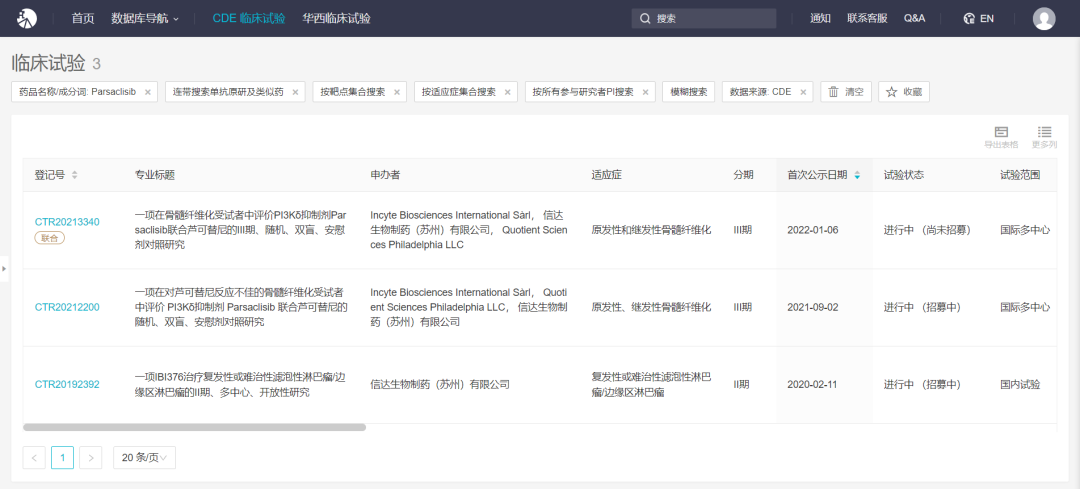
Task: Click 国内试验 scope cell
Action: pos(1020,384)
